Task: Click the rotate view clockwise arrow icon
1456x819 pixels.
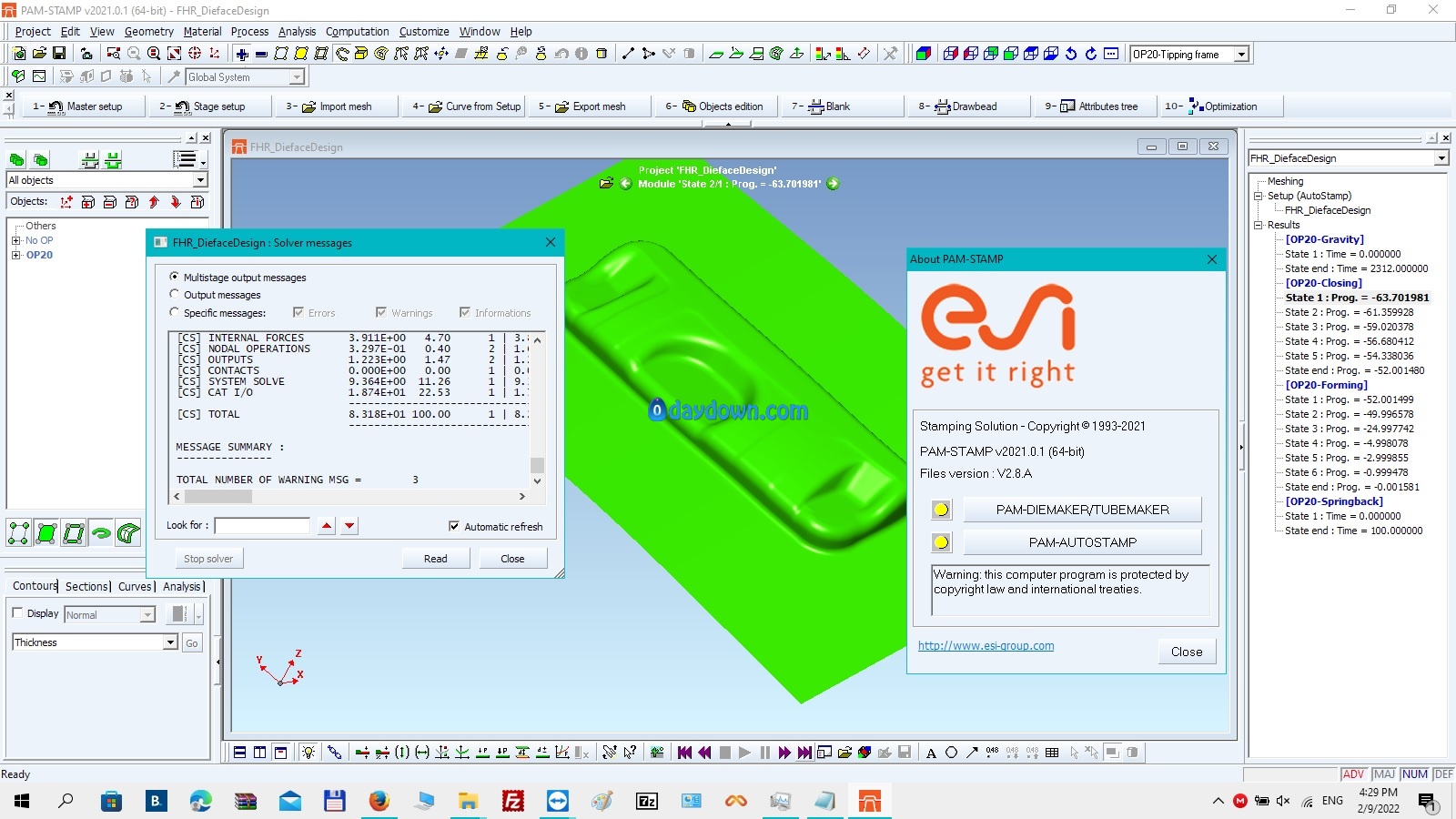Action: (x=1091, y=54)
